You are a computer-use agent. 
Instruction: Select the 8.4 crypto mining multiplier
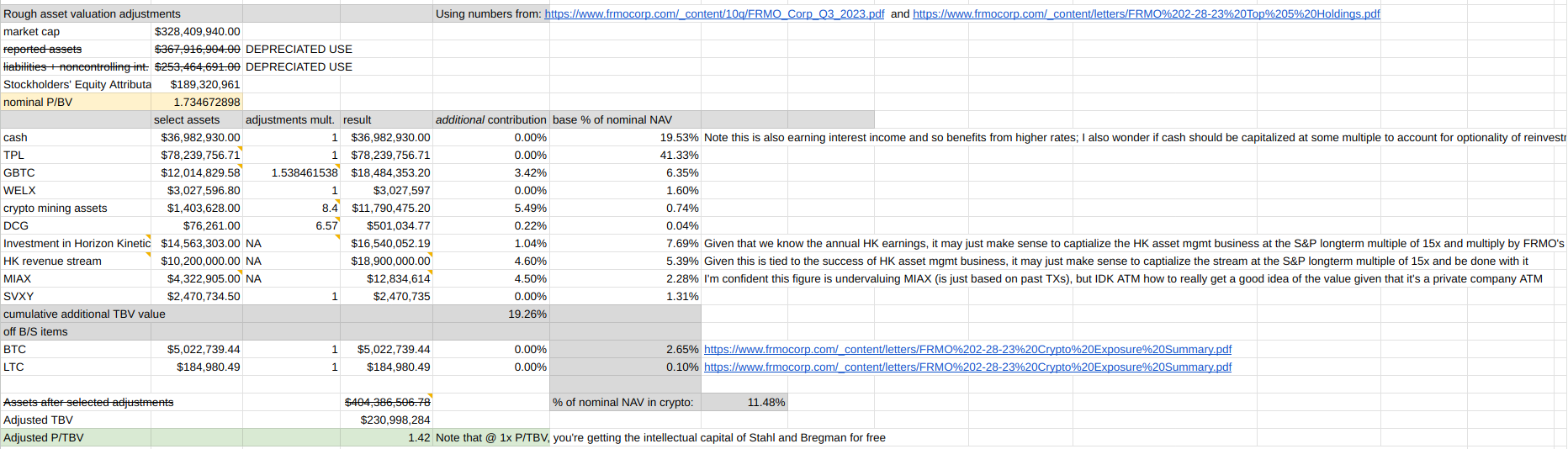pyautogui.click(x=291, y=208)
